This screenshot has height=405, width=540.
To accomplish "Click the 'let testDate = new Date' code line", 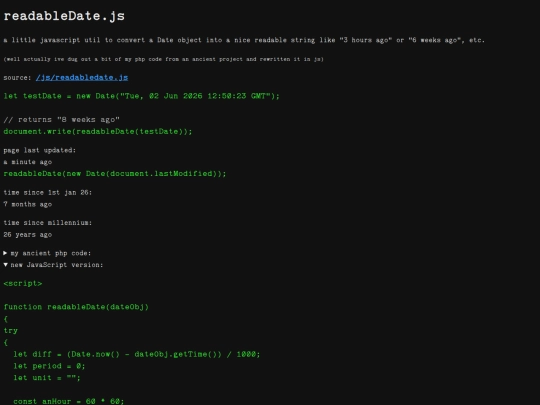I will point(142,96).
